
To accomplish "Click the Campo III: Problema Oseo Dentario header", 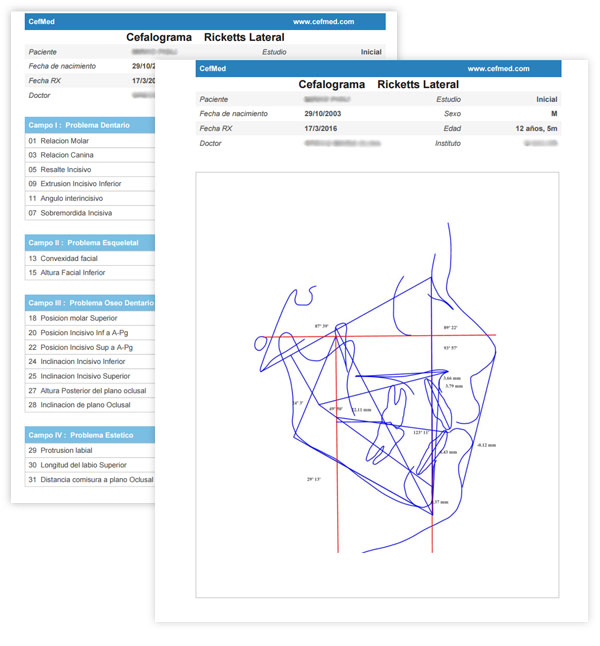I will coord(90,303).
